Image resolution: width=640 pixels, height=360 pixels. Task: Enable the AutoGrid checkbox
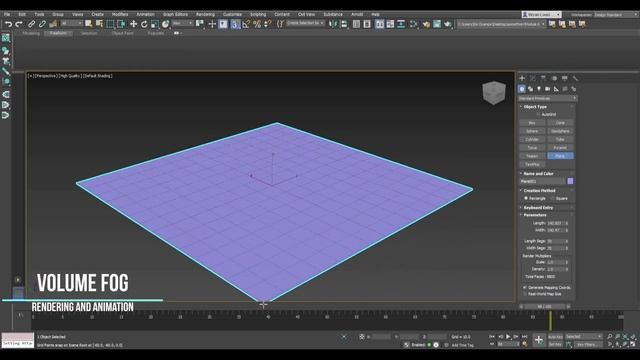539,115
